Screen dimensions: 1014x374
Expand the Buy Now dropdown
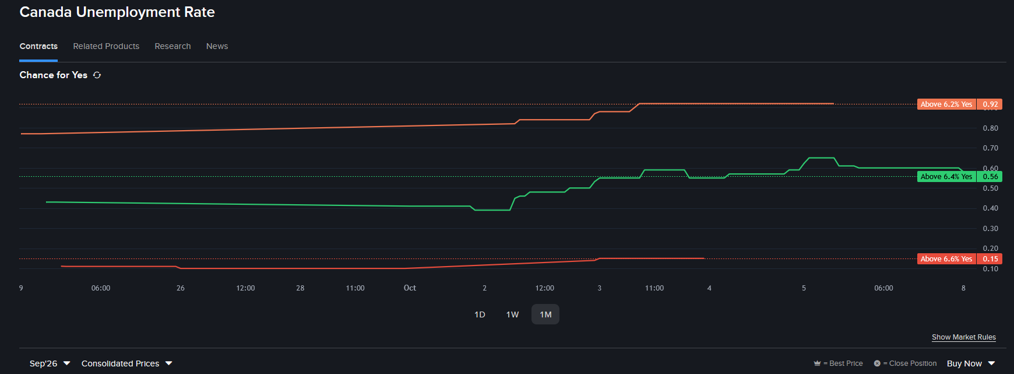(971, 364)
